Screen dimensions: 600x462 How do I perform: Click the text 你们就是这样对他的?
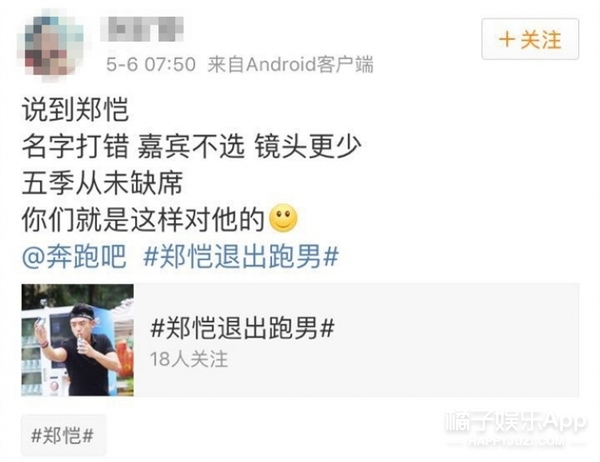click(143, 220)
